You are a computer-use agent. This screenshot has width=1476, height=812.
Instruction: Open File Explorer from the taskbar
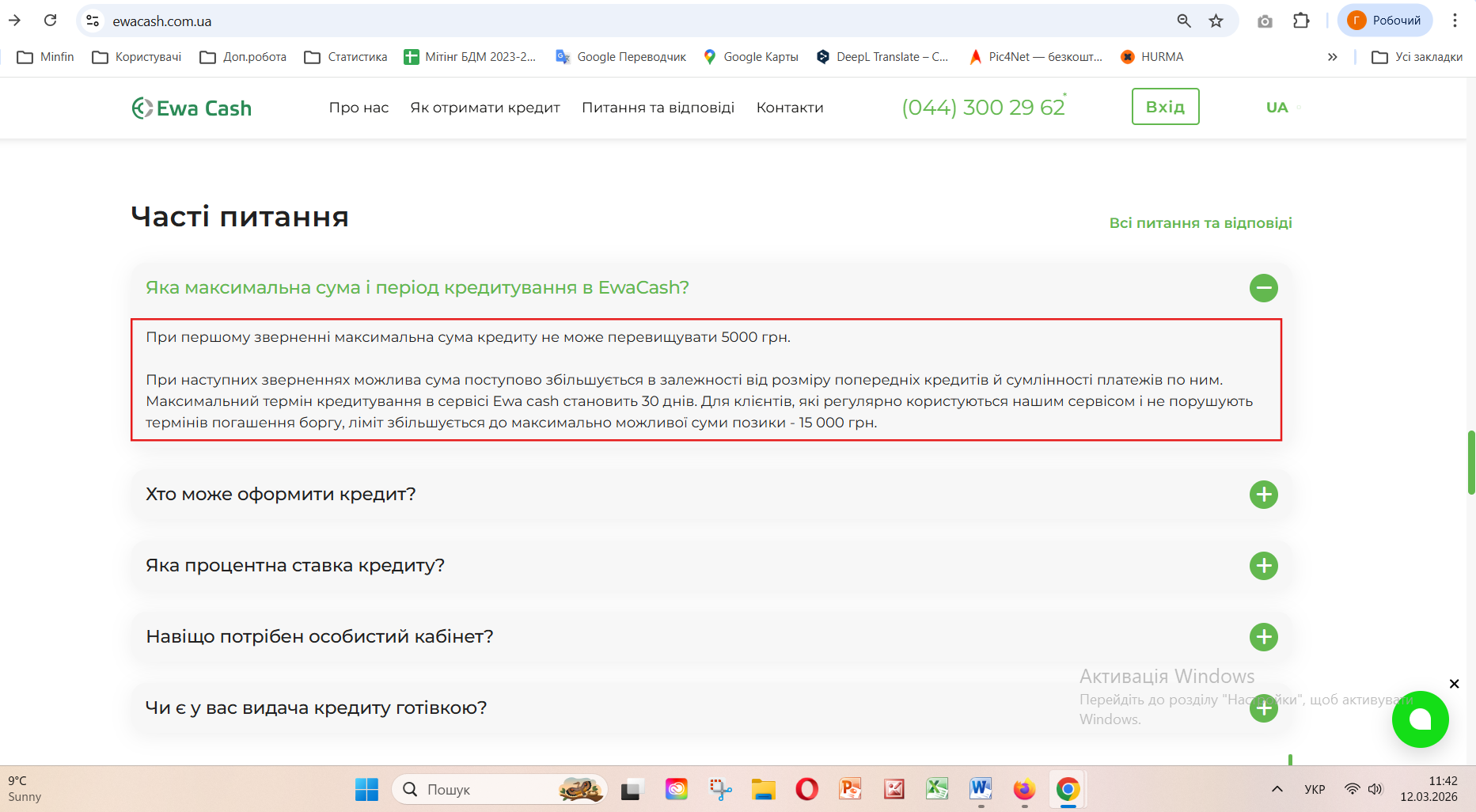pos(763,789)
